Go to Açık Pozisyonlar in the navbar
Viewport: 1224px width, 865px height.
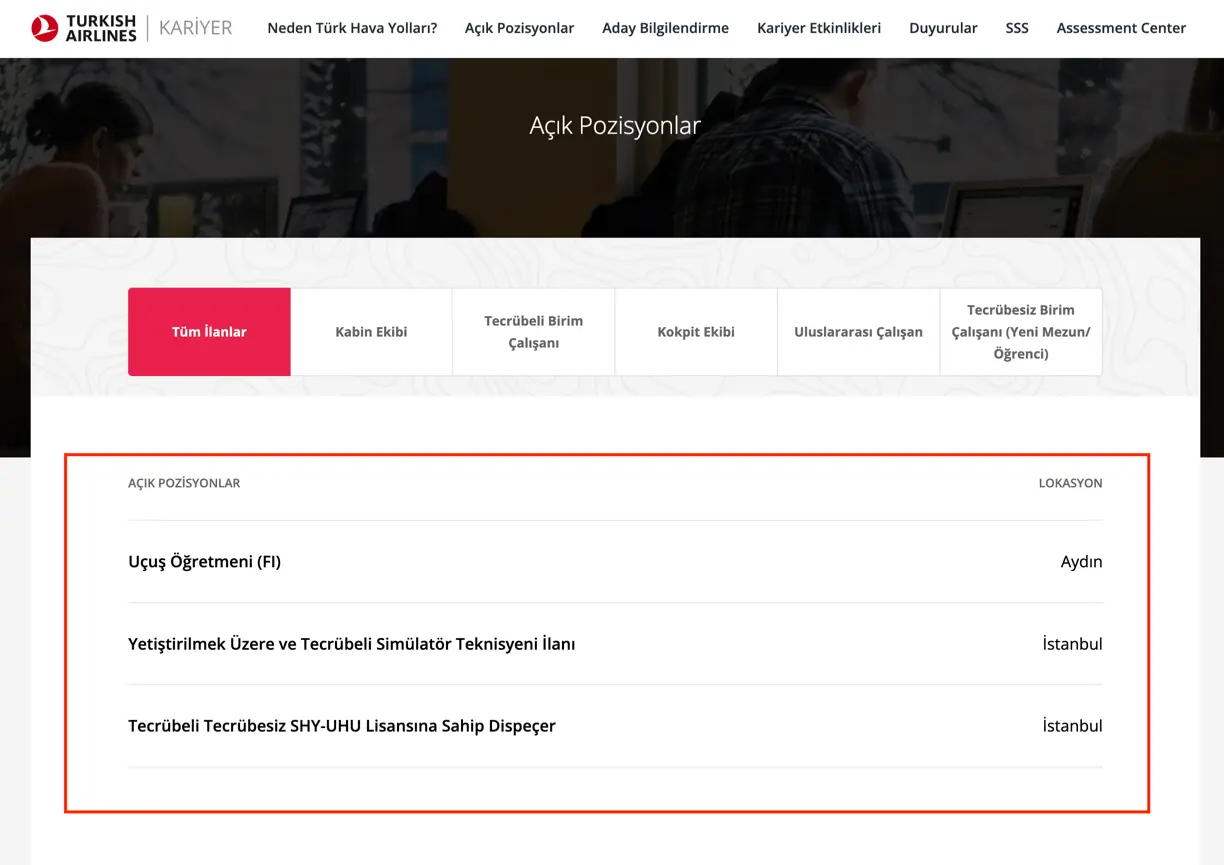click(519, 28)
